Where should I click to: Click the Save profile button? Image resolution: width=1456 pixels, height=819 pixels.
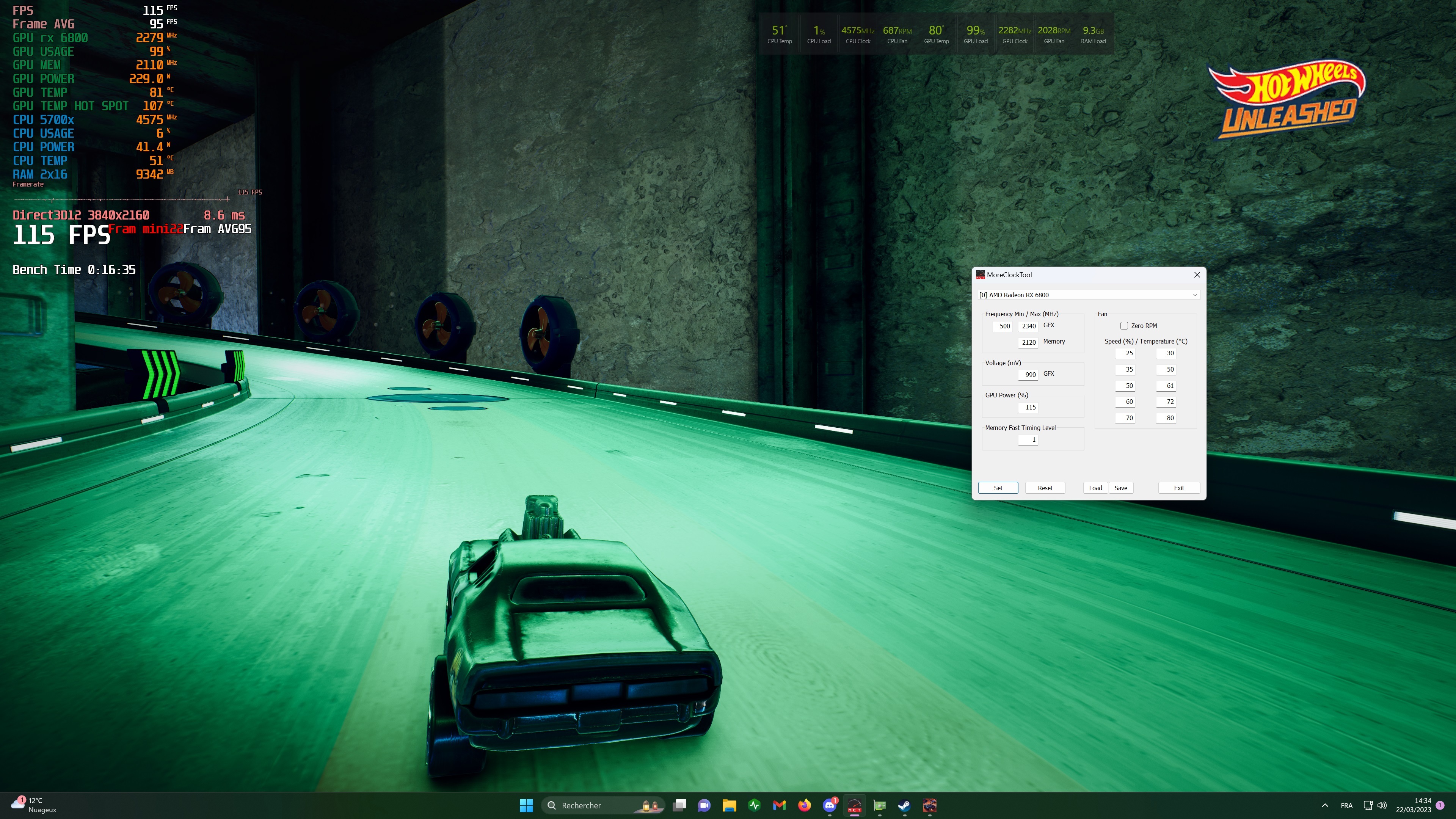(1121, 488)
